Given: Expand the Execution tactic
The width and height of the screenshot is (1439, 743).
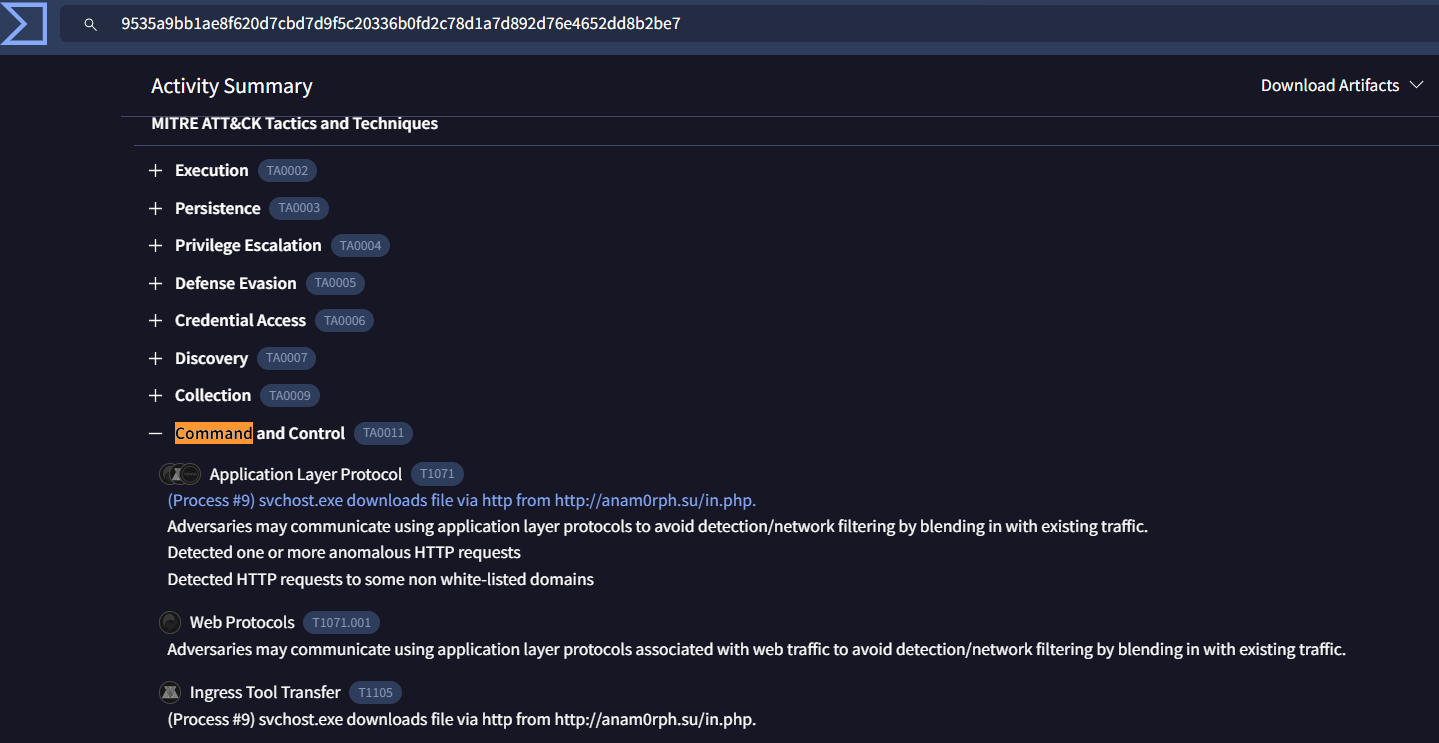Looking at the screenshot, I should (x=155, y=171).
